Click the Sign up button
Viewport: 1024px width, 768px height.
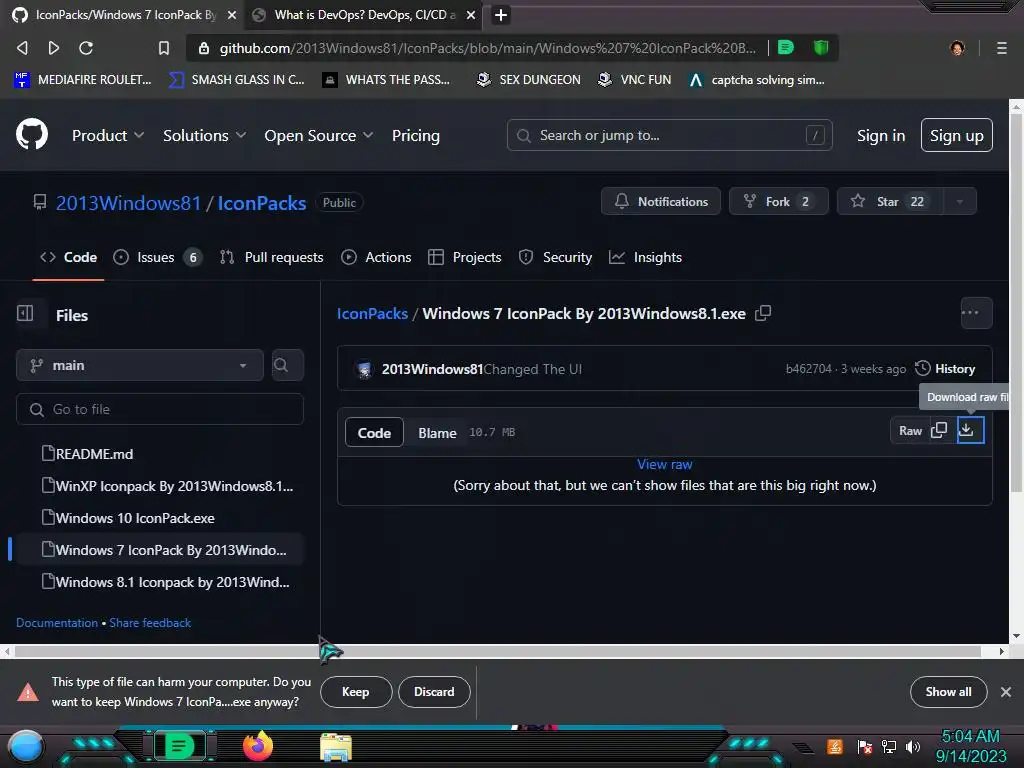pyautogui.click(x=957, y=135)
